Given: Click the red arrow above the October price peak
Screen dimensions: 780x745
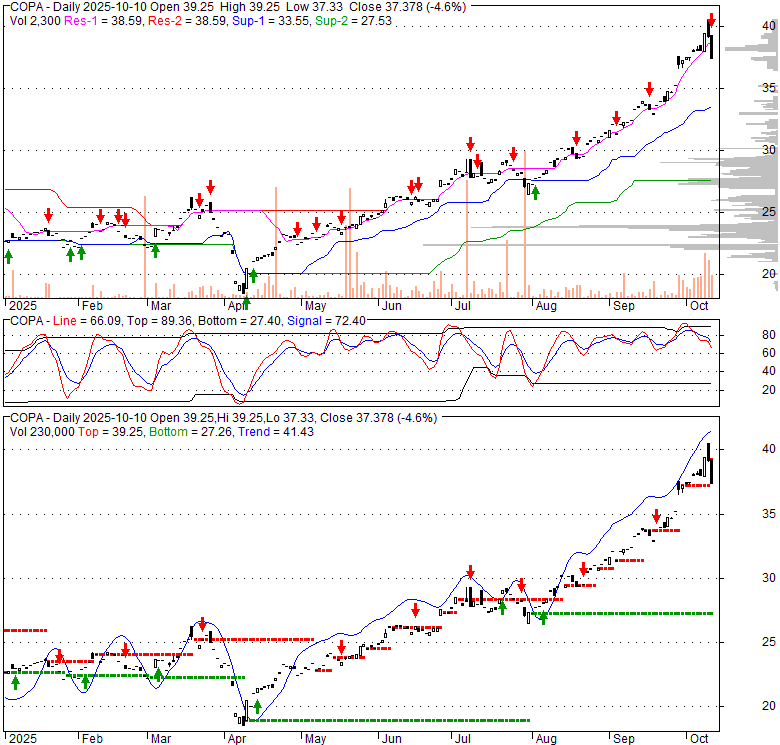Looking at the screenshot, I should coord(711,19).
